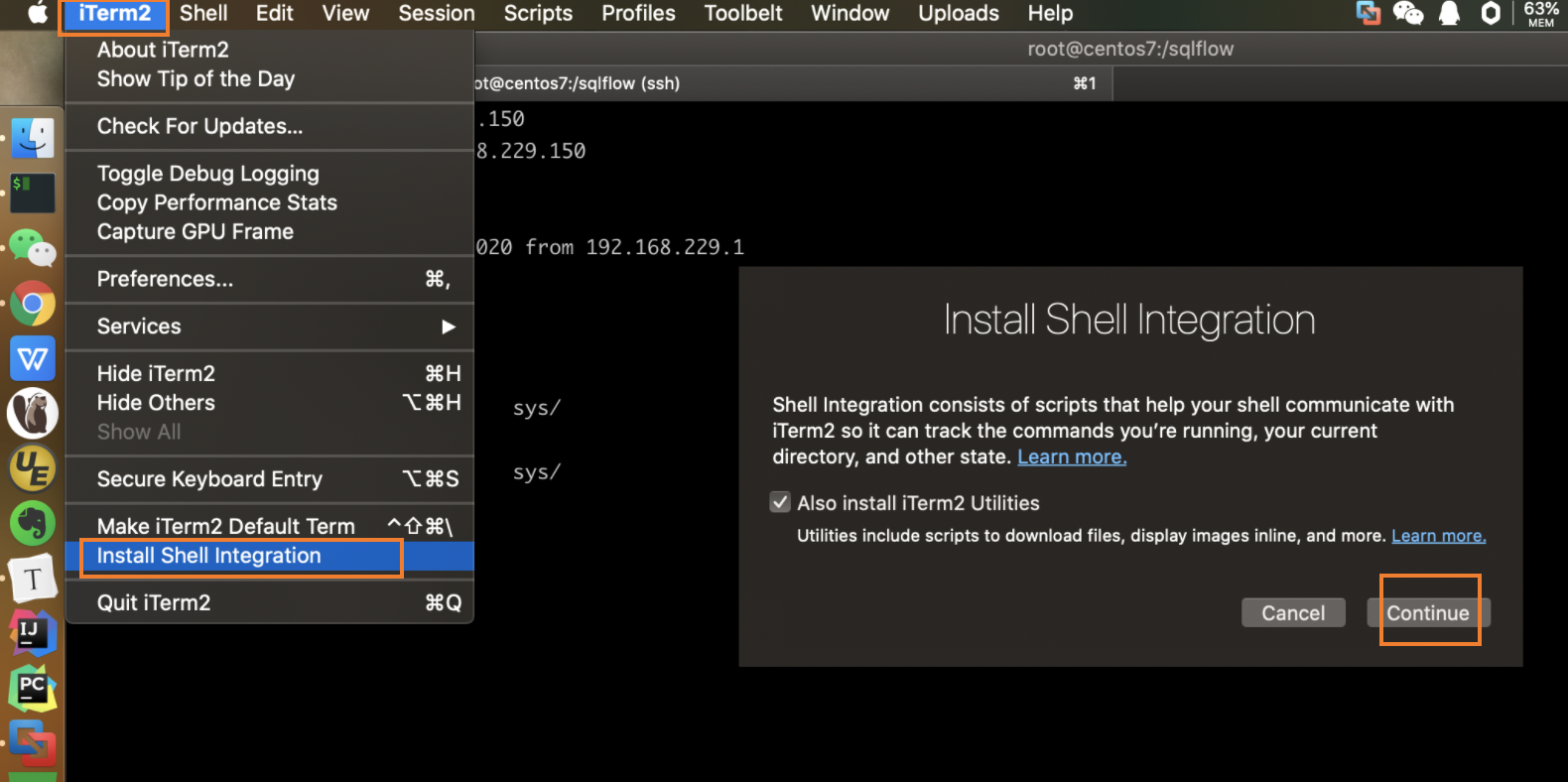The width and height of the screenshot is (1568, 782).
Task: Expand the Services submenu arrow
Action: [x=449, y=326]
